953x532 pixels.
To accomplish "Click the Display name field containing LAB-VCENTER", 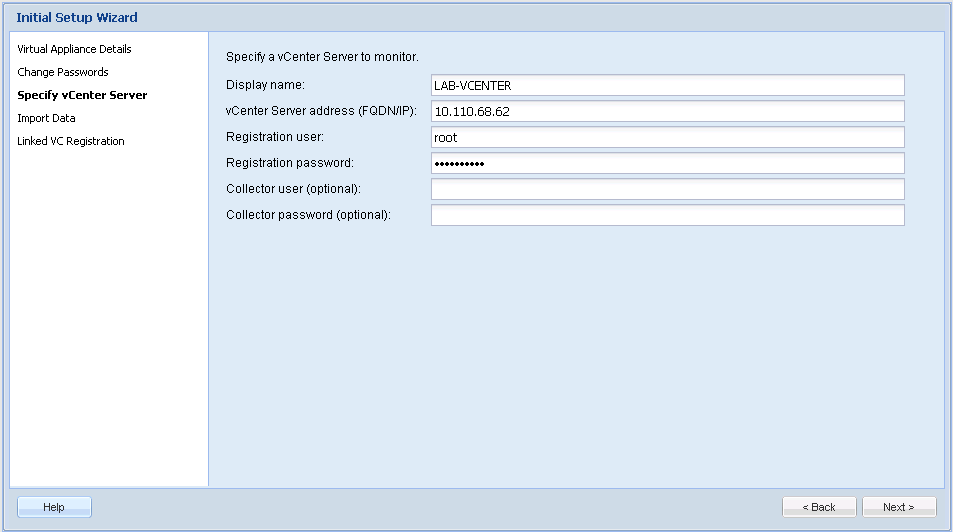I will 667,85.
